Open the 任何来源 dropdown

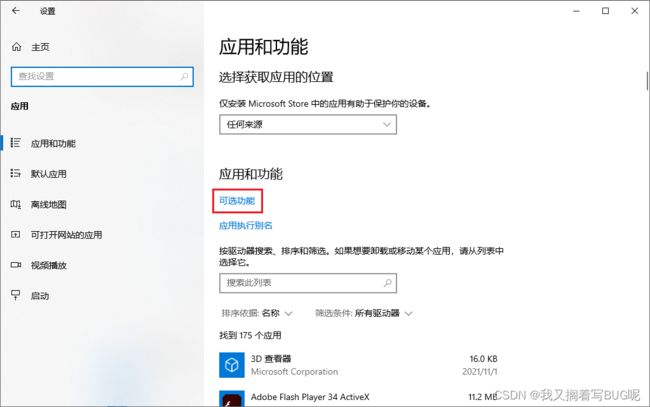tap(308, 124)
